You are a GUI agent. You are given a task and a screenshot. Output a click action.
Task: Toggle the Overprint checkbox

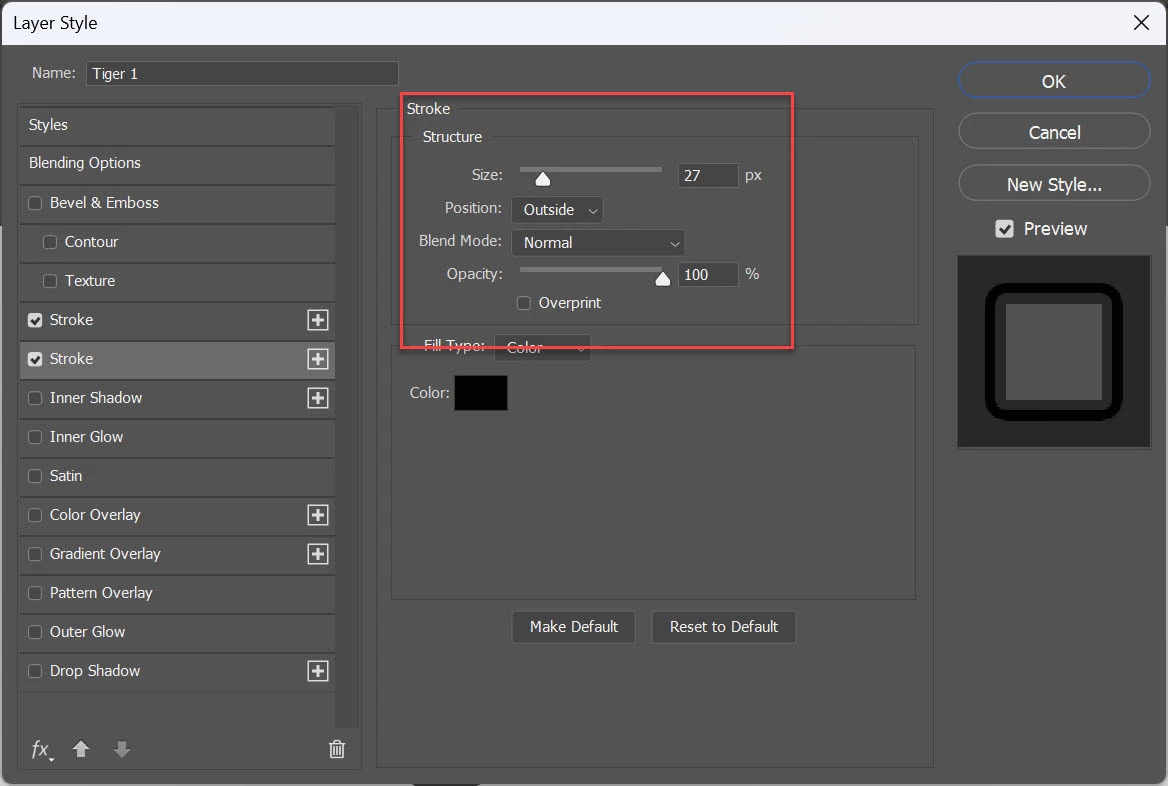[x=524, y=303]
